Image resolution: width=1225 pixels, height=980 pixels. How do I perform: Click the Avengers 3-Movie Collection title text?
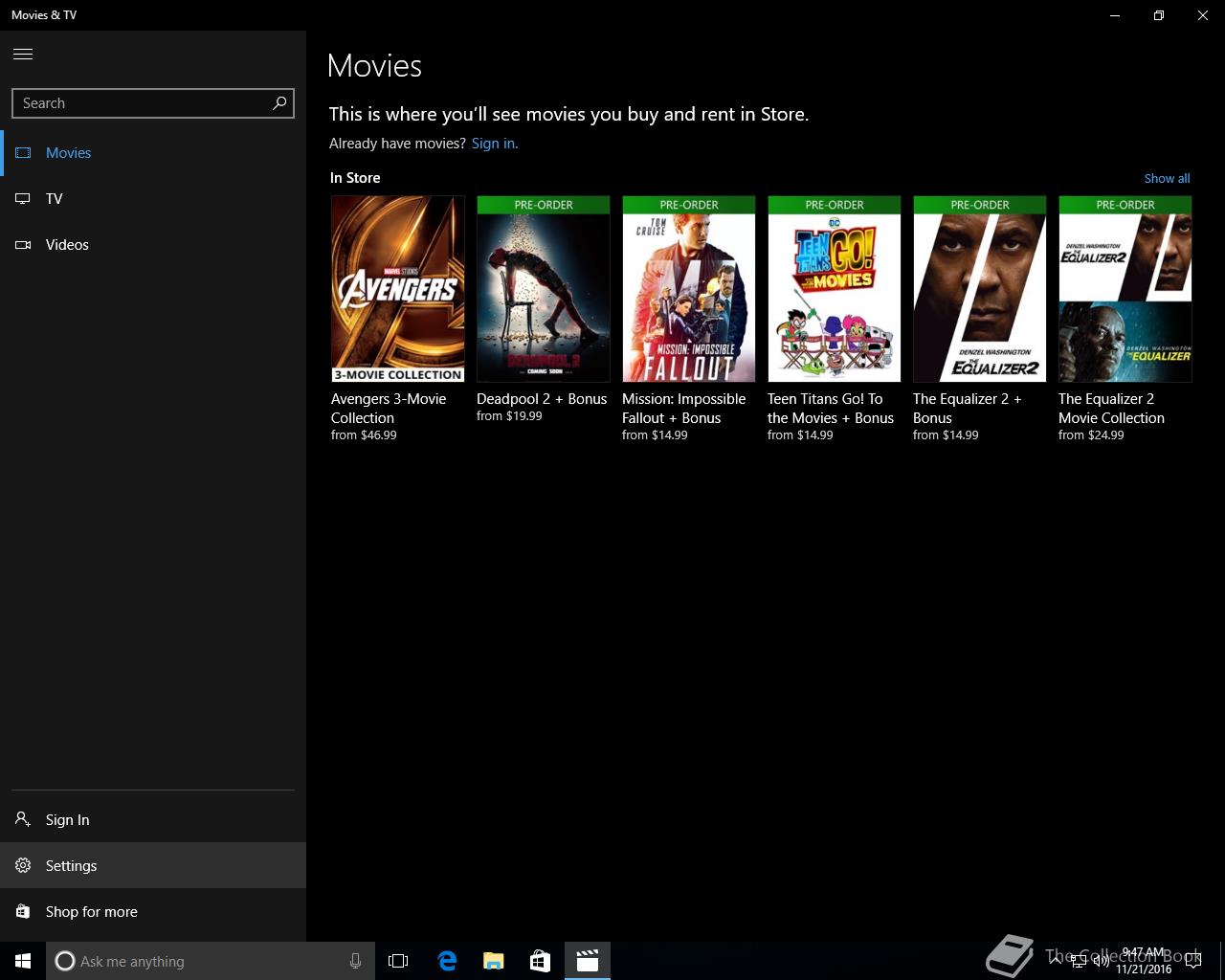pos(389,409)
